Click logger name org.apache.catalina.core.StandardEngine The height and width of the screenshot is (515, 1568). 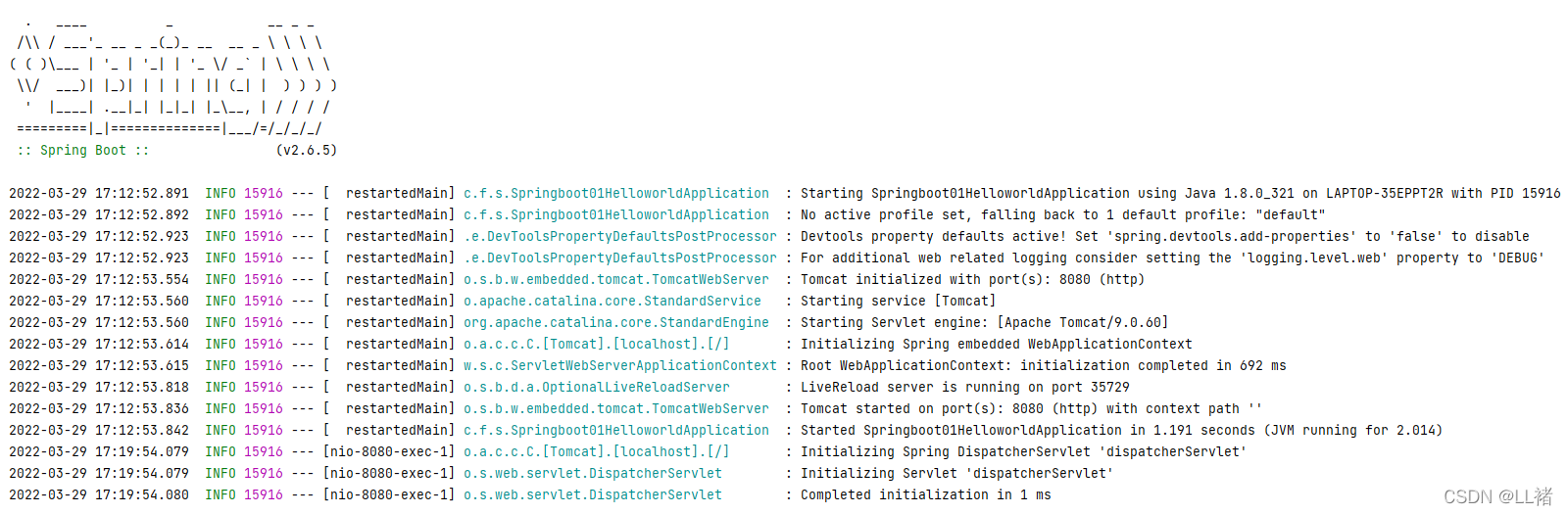(x=616, y=323)
